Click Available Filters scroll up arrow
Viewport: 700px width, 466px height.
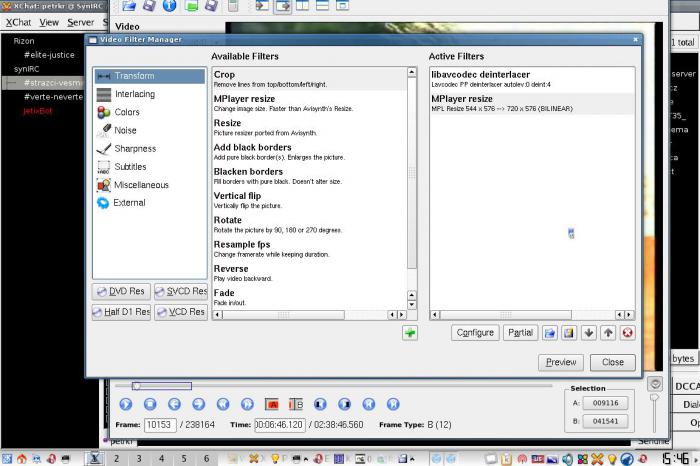click(x=412, y=72)
